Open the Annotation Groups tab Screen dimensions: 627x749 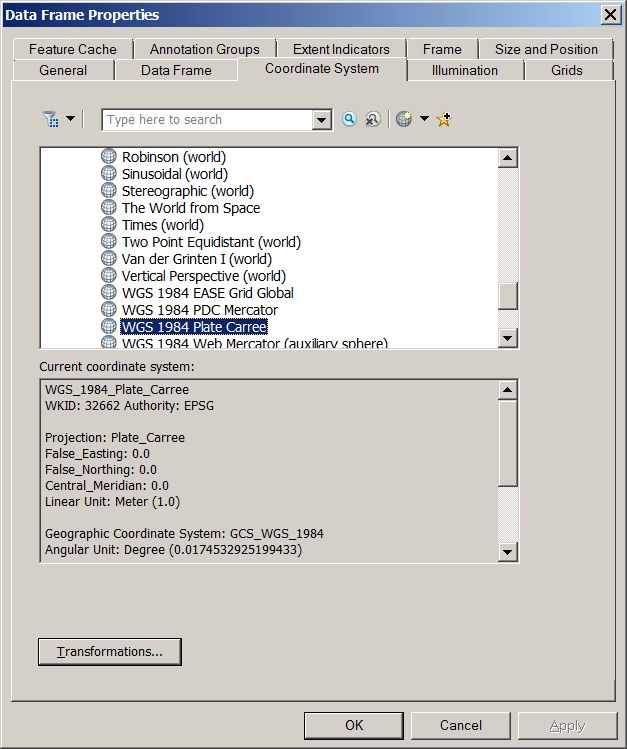pyautogui.click(x=205, y=49)
